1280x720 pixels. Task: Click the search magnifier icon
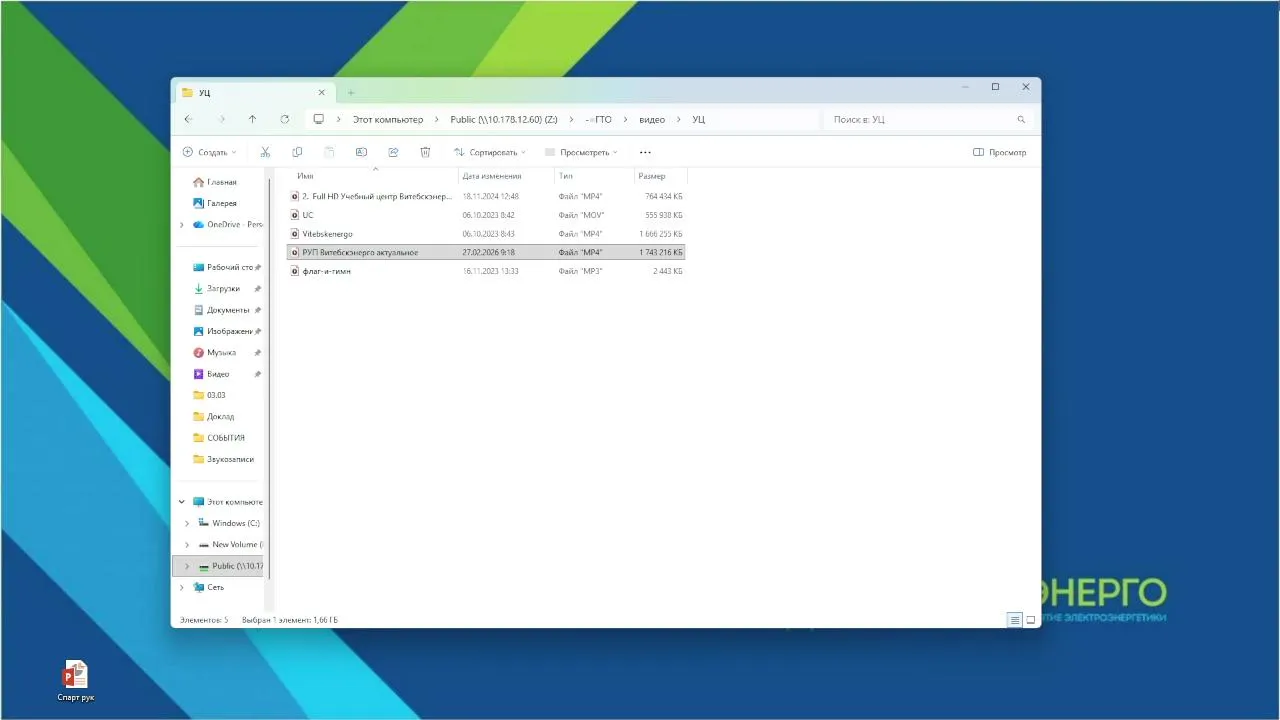point(1021,119)
